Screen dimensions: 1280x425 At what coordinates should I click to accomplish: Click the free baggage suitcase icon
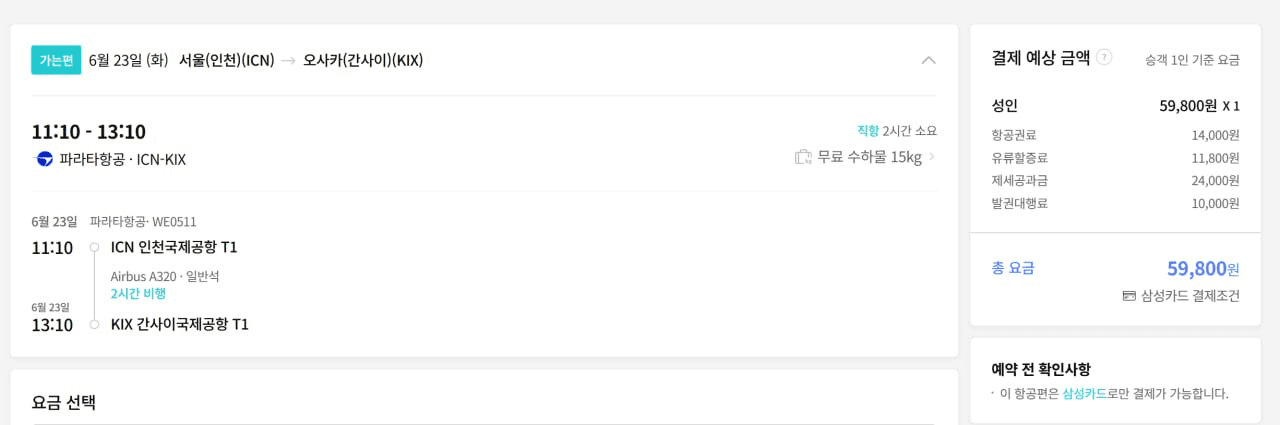coord(803,157)
